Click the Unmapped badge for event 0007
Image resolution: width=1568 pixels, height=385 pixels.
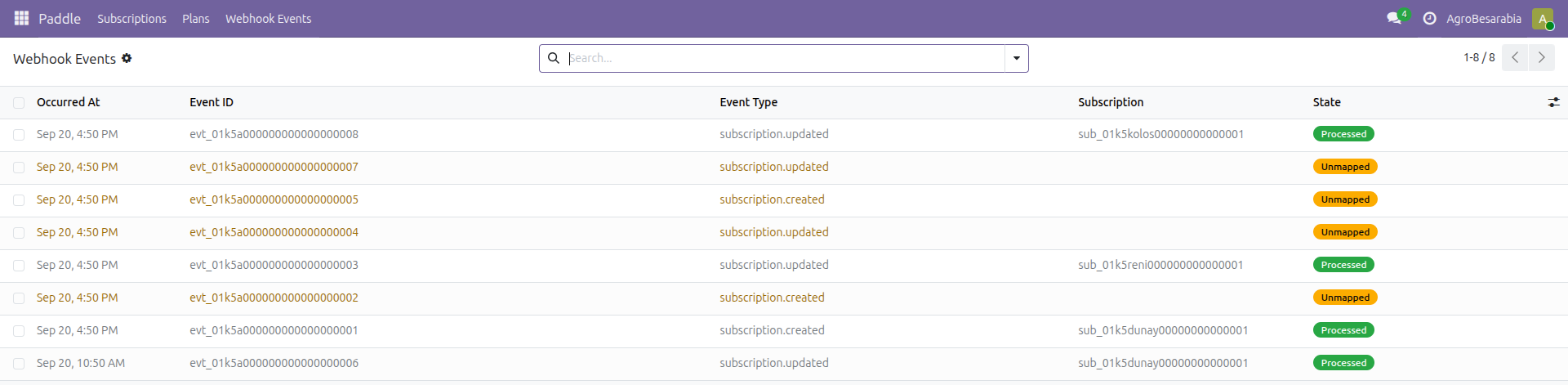(x=1345, y=167)
